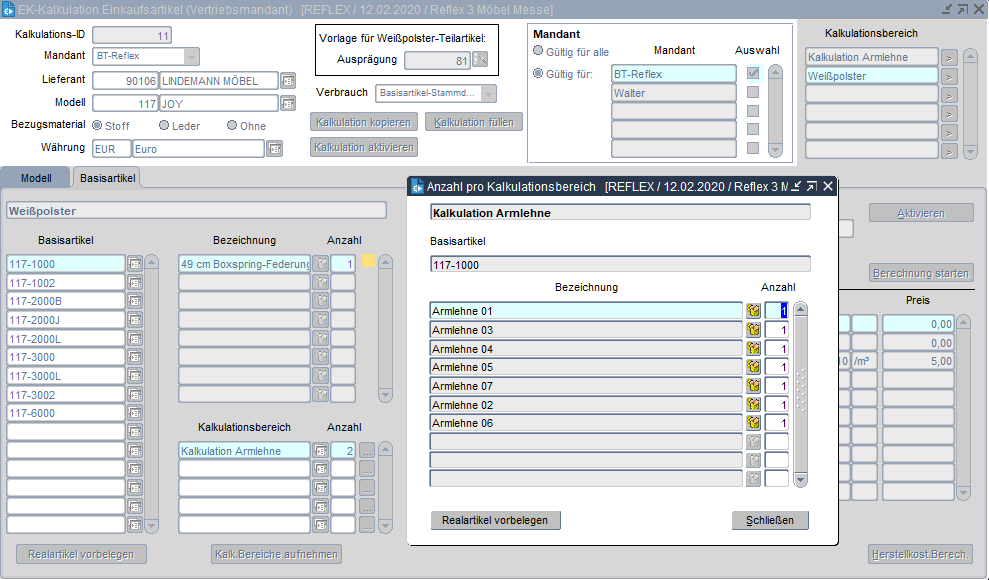Click the list icon next to Kalkulation Armlehne
The height and width of the screenshot is (580, 989).
coord(320,451)
